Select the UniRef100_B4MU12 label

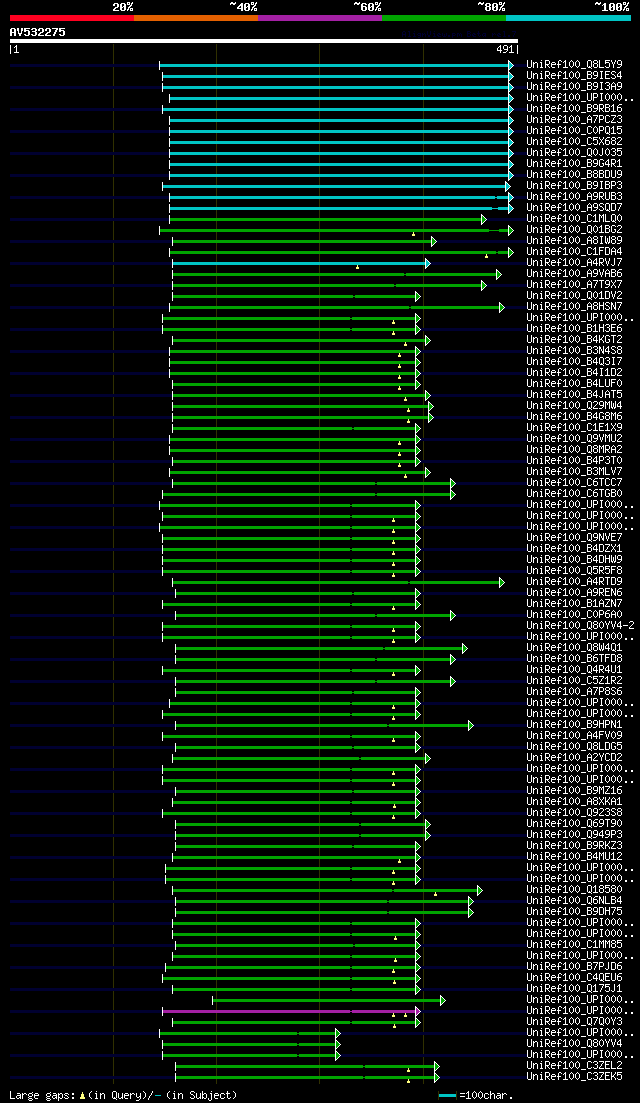click(x=574, y=857)
